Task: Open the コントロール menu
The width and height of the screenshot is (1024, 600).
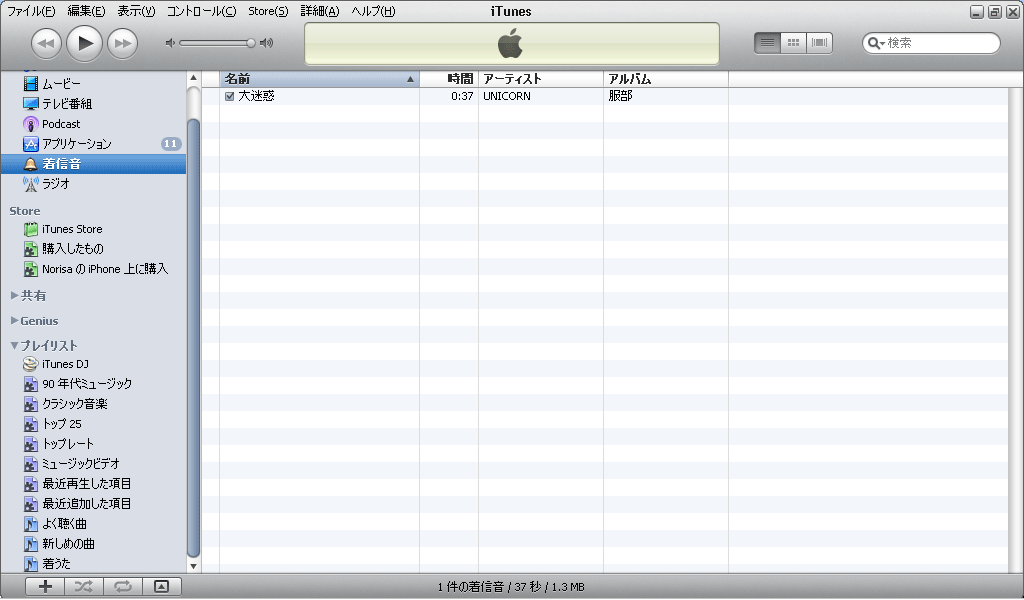Action: [201, 11]
